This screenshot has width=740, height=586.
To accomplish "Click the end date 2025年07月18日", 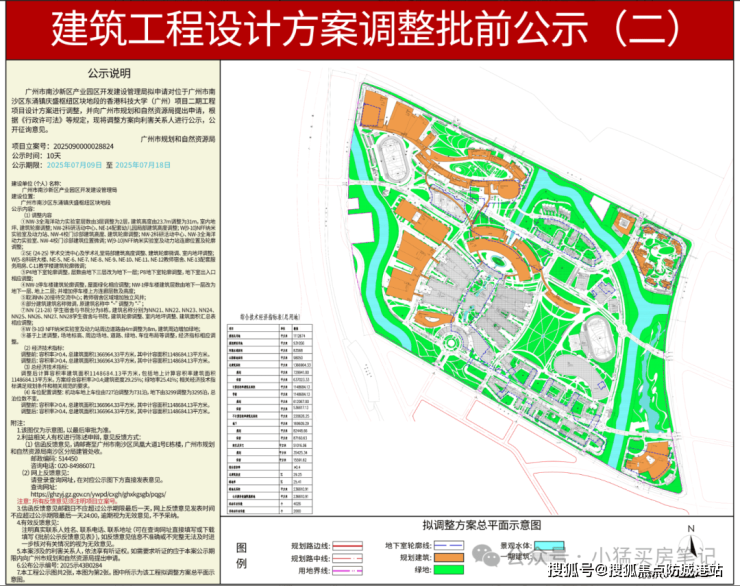I will [x=143, y=165].
